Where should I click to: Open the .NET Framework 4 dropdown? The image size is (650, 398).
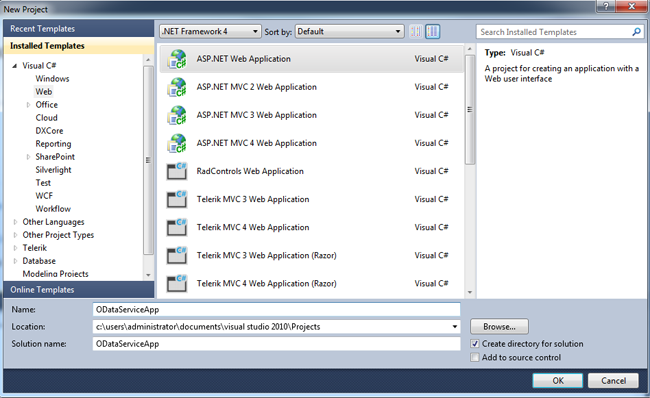click(x=210, y=32)
